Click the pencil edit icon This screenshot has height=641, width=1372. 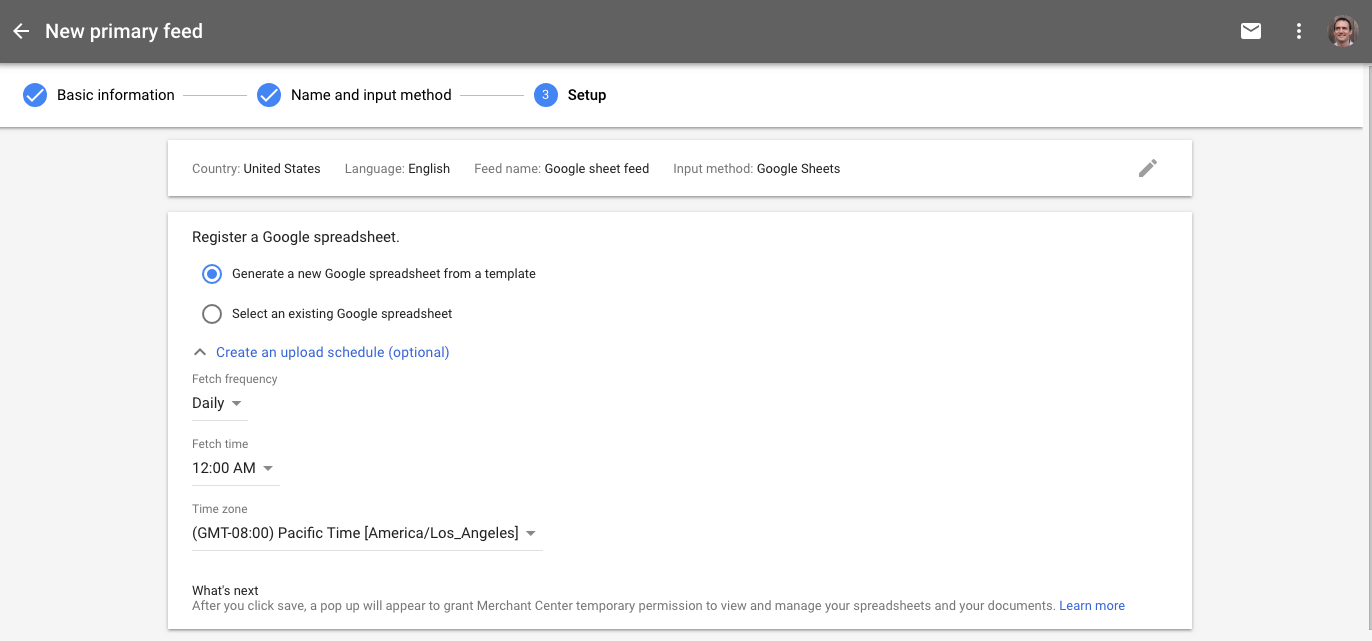[1148, 168]
